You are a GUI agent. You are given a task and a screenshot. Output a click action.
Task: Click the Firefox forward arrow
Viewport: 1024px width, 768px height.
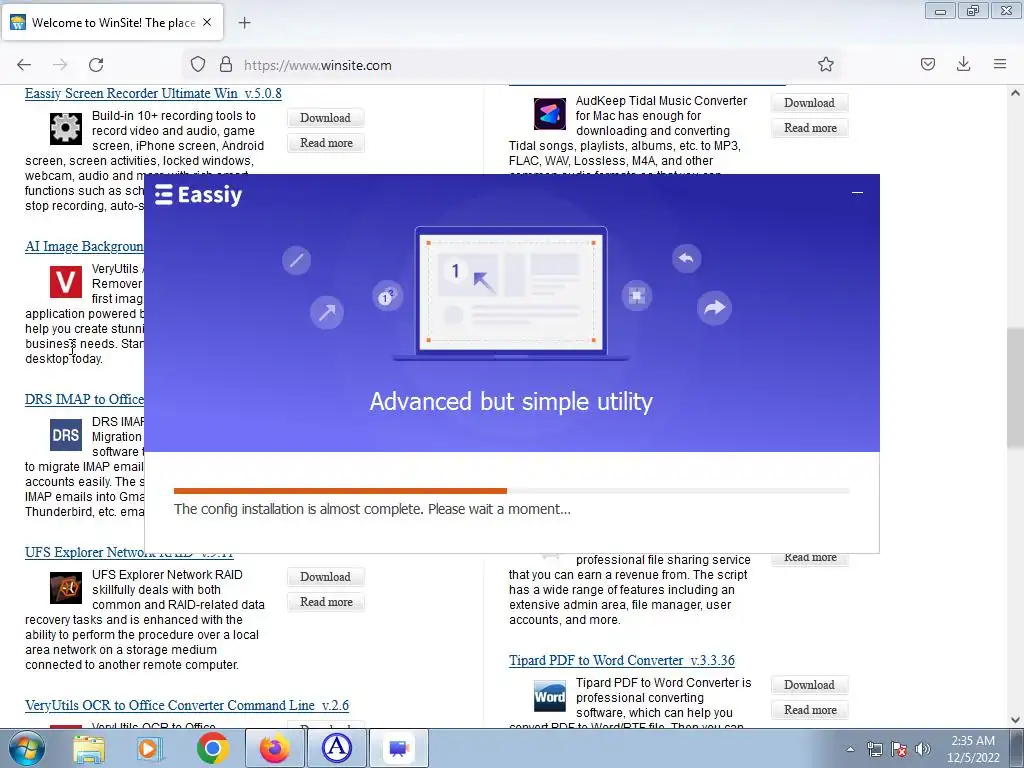tap(60, 65)
